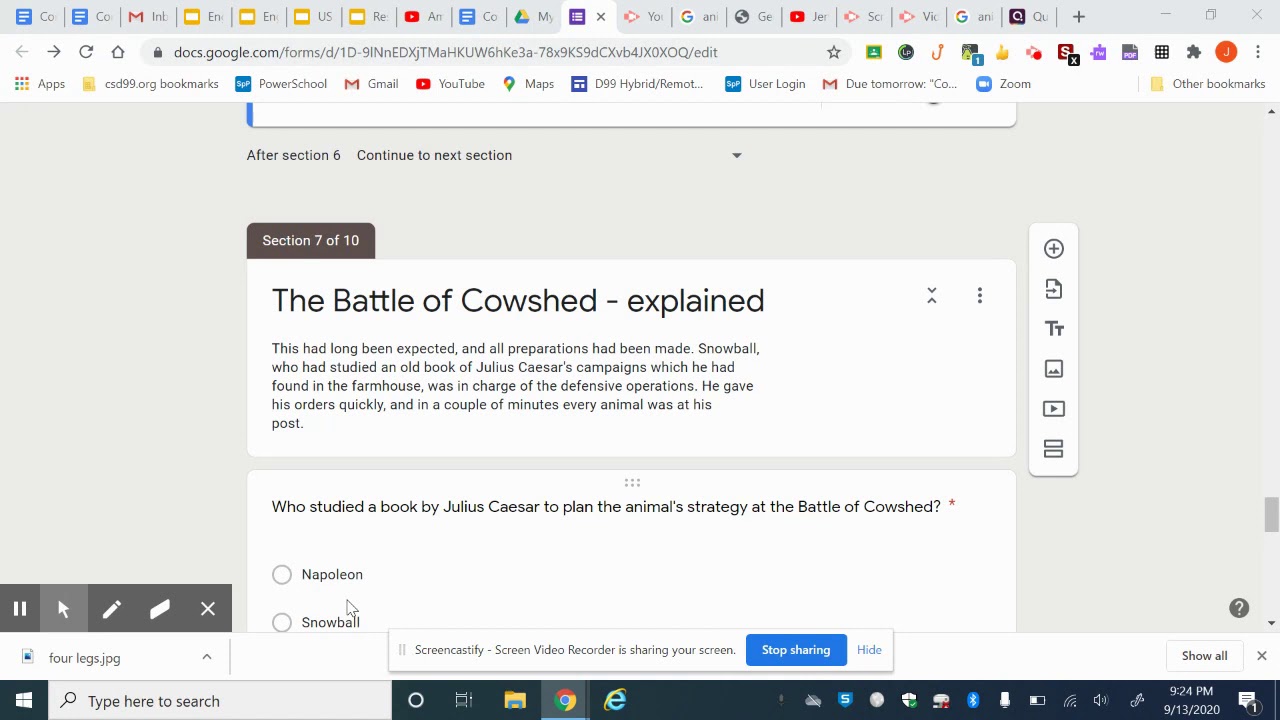Viewport: 1280px width, 720px height.
Task: Open the Due tomorrow bookmark
Action: tap(890, 84)
